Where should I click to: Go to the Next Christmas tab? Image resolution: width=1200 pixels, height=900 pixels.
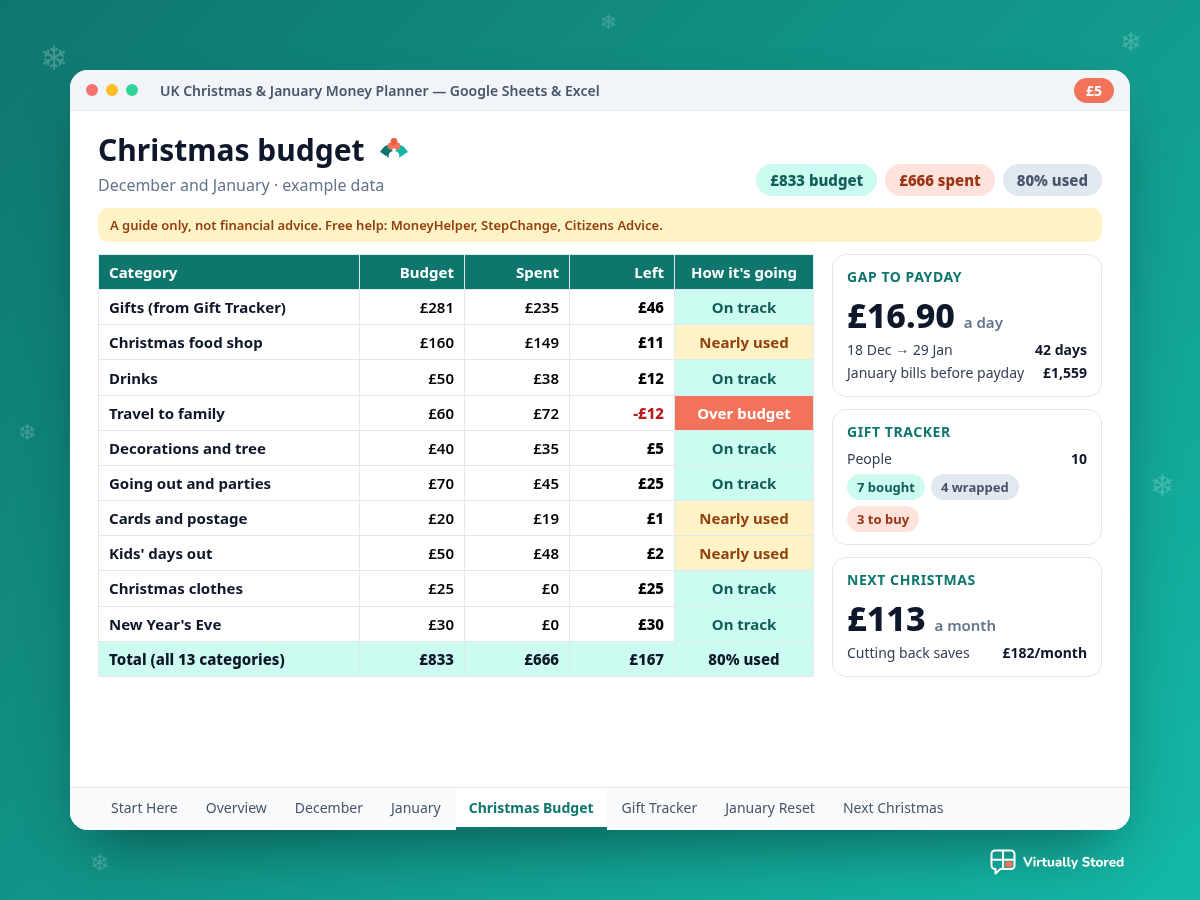click(x=893, y=808)
